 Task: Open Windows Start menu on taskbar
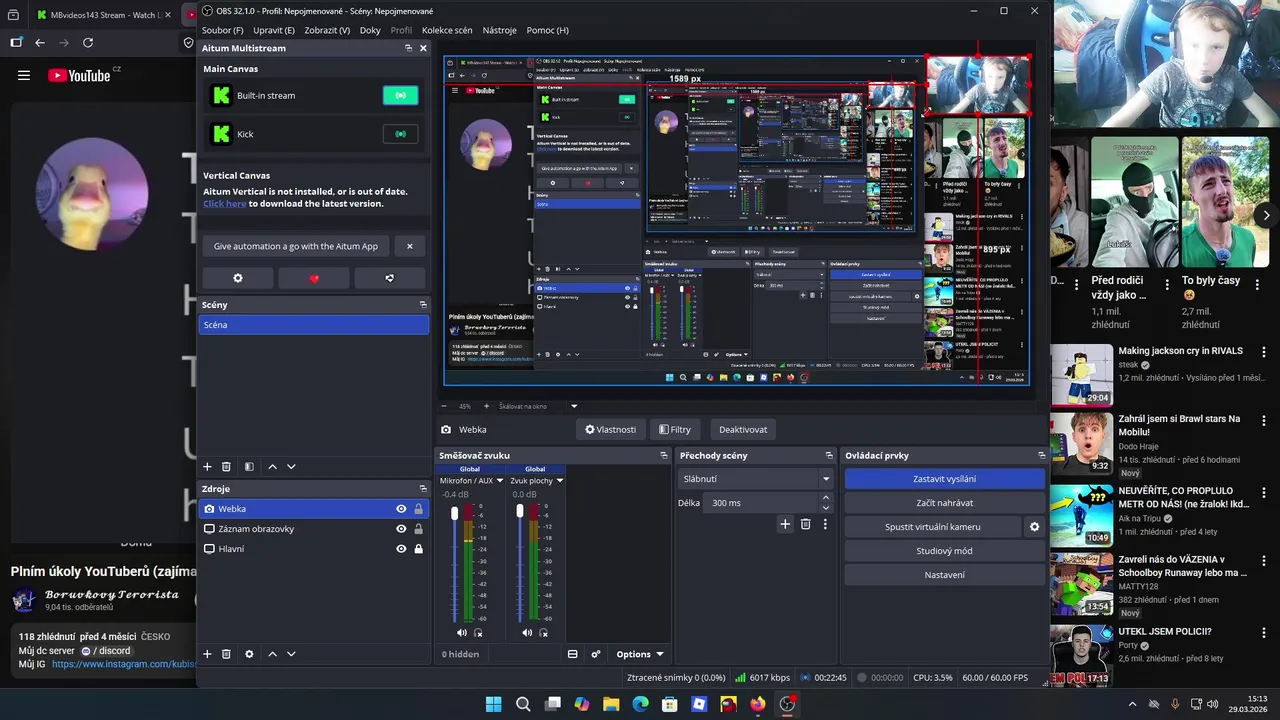click(493, 704)
